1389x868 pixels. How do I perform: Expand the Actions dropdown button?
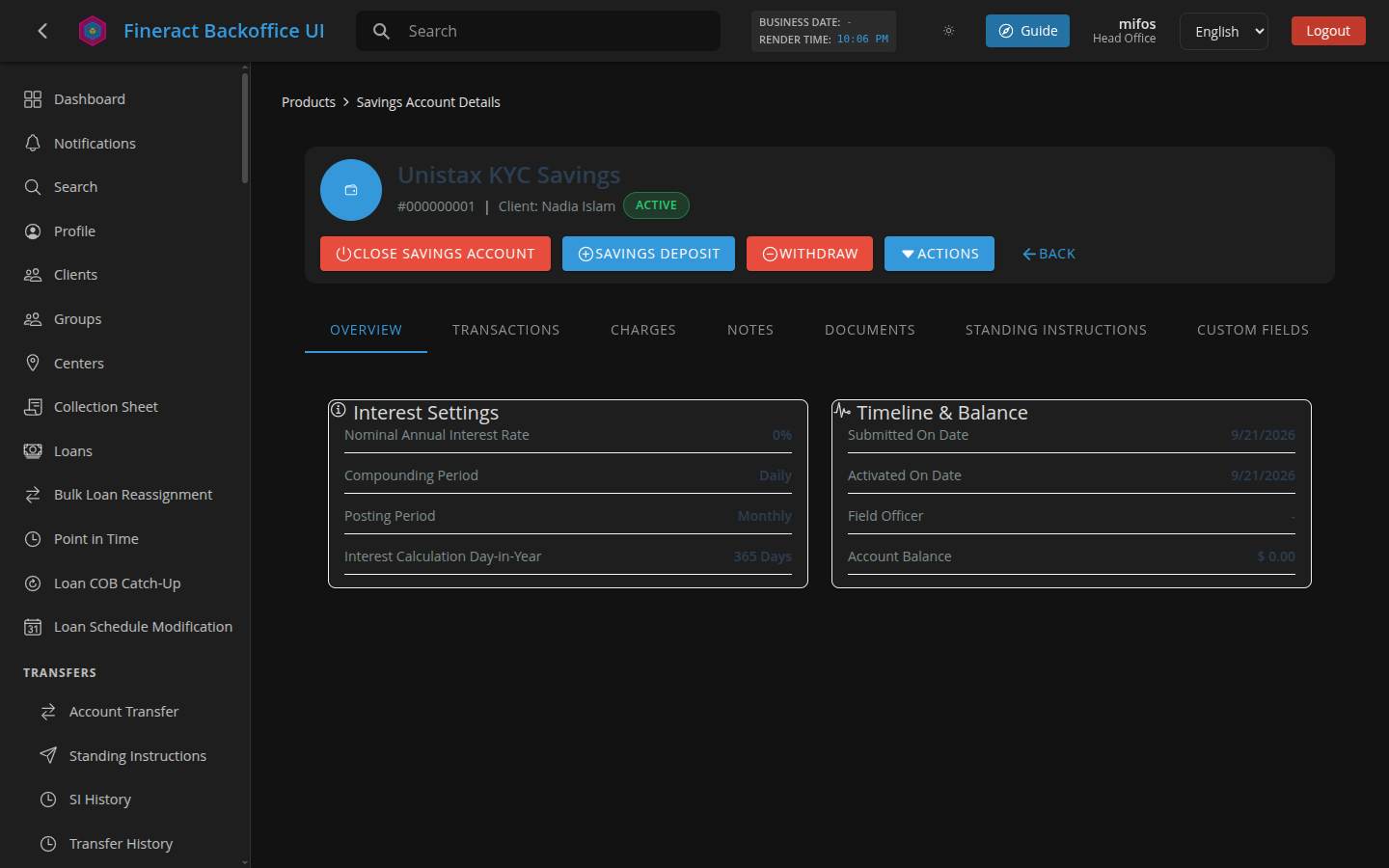tap(940, 254)
